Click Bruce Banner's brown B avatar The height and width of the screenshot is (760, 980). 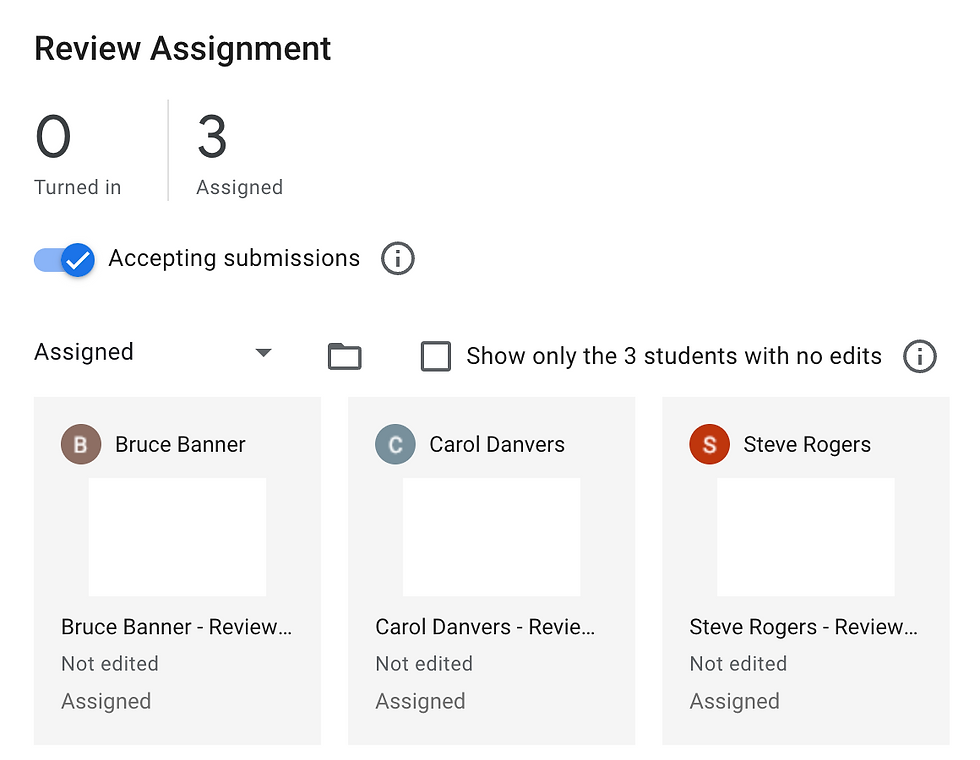(x=81, y=444)
